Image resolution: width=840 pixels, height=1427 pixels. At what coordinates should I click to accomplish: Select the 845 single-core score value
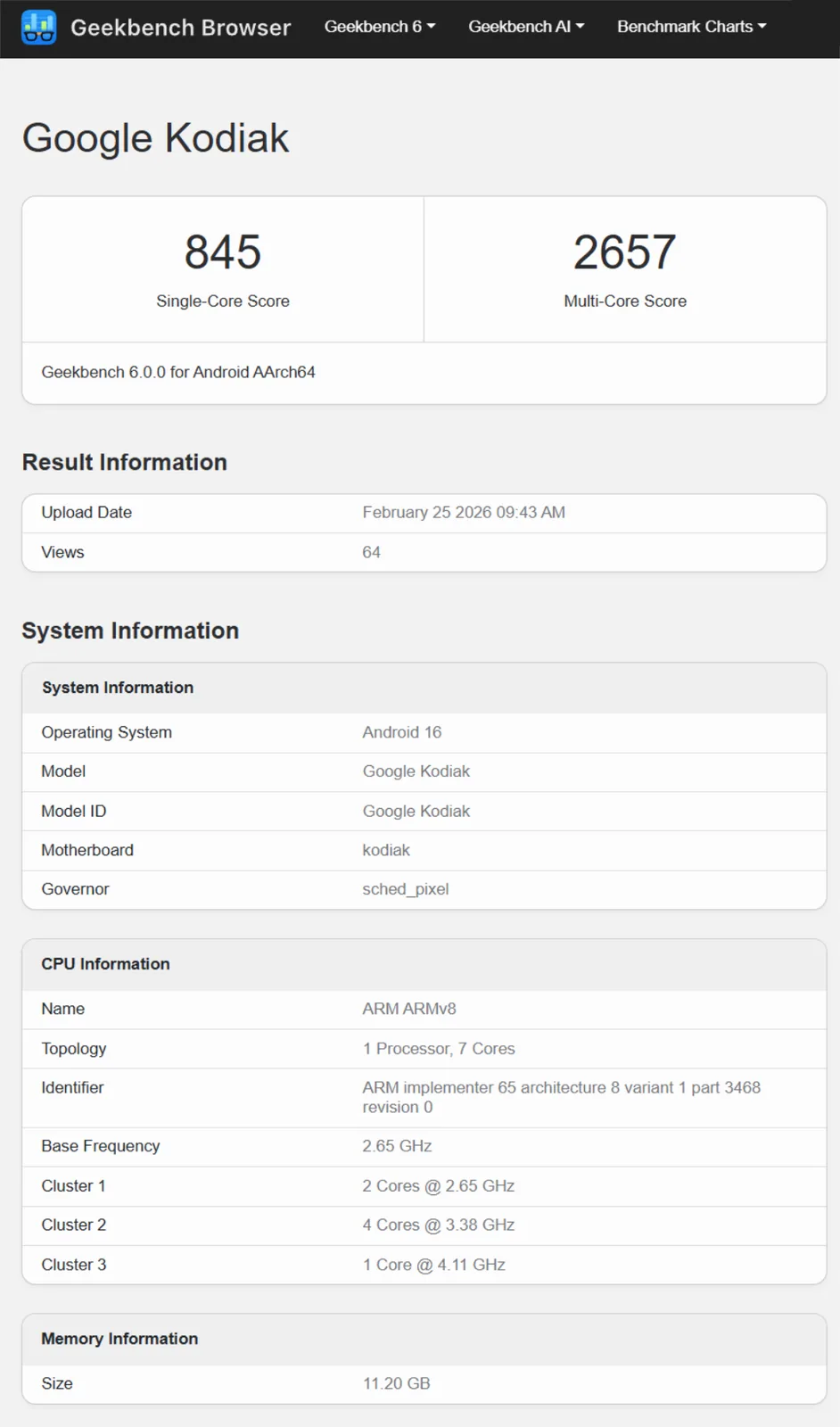point(223,252)
